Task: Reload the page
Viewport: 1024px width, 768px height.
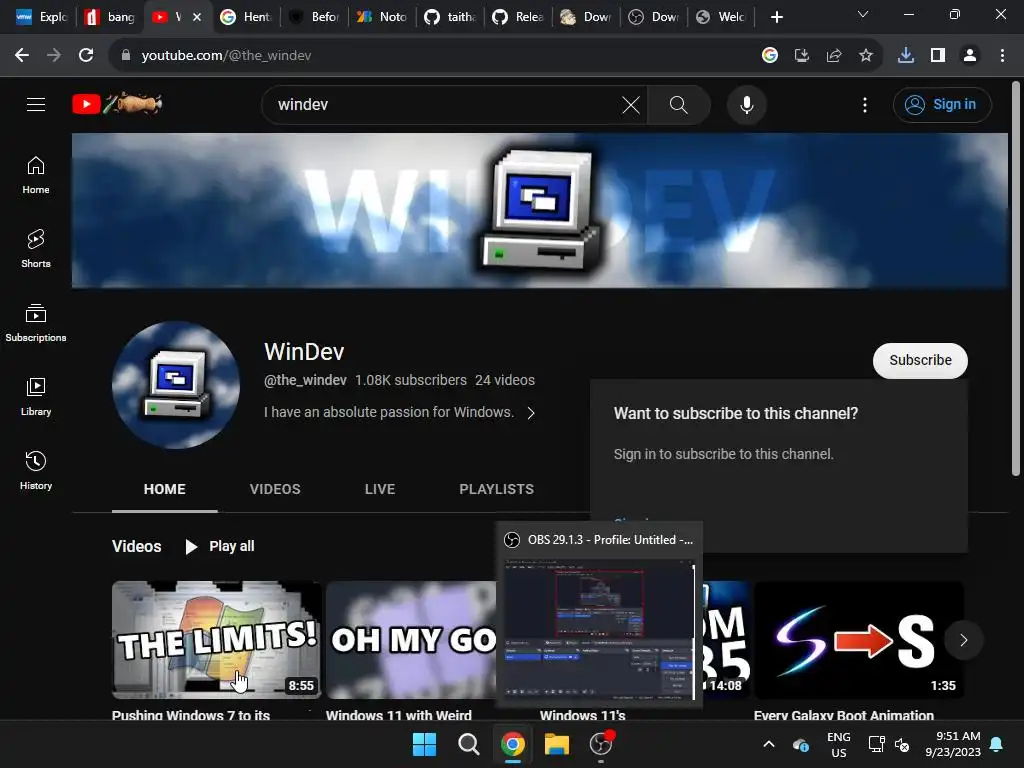Action: [x=86, y=56]
